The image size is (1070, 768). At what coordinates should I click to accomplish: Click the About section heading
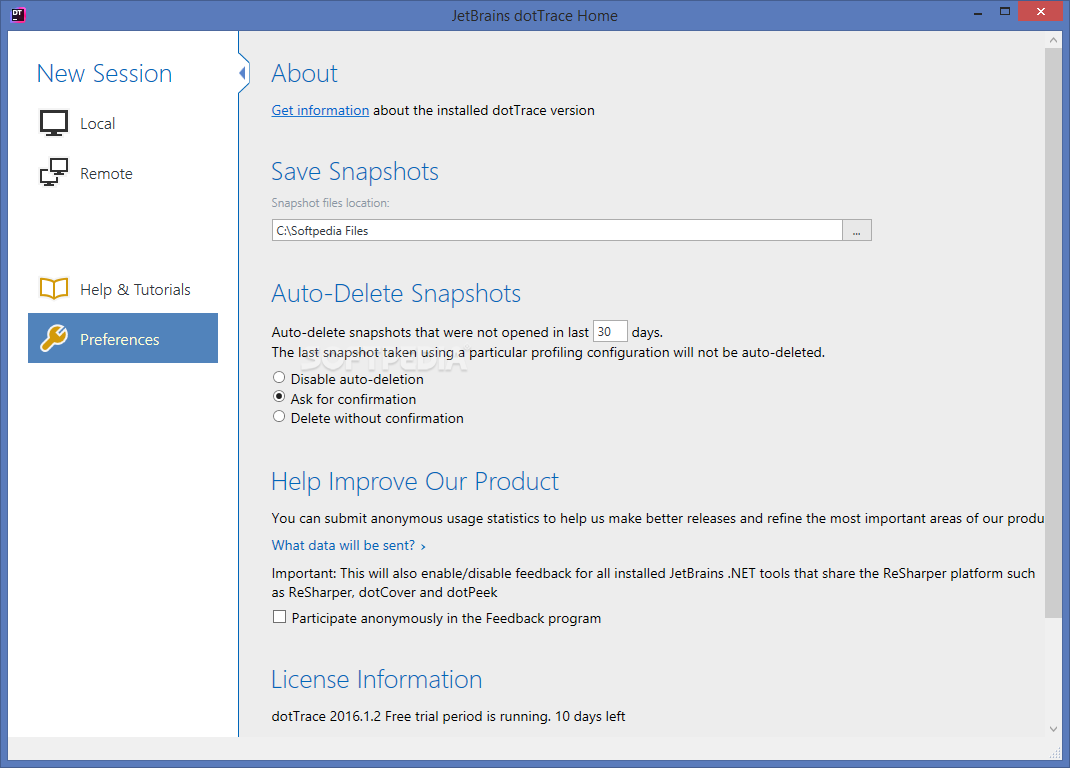[304, 74]
